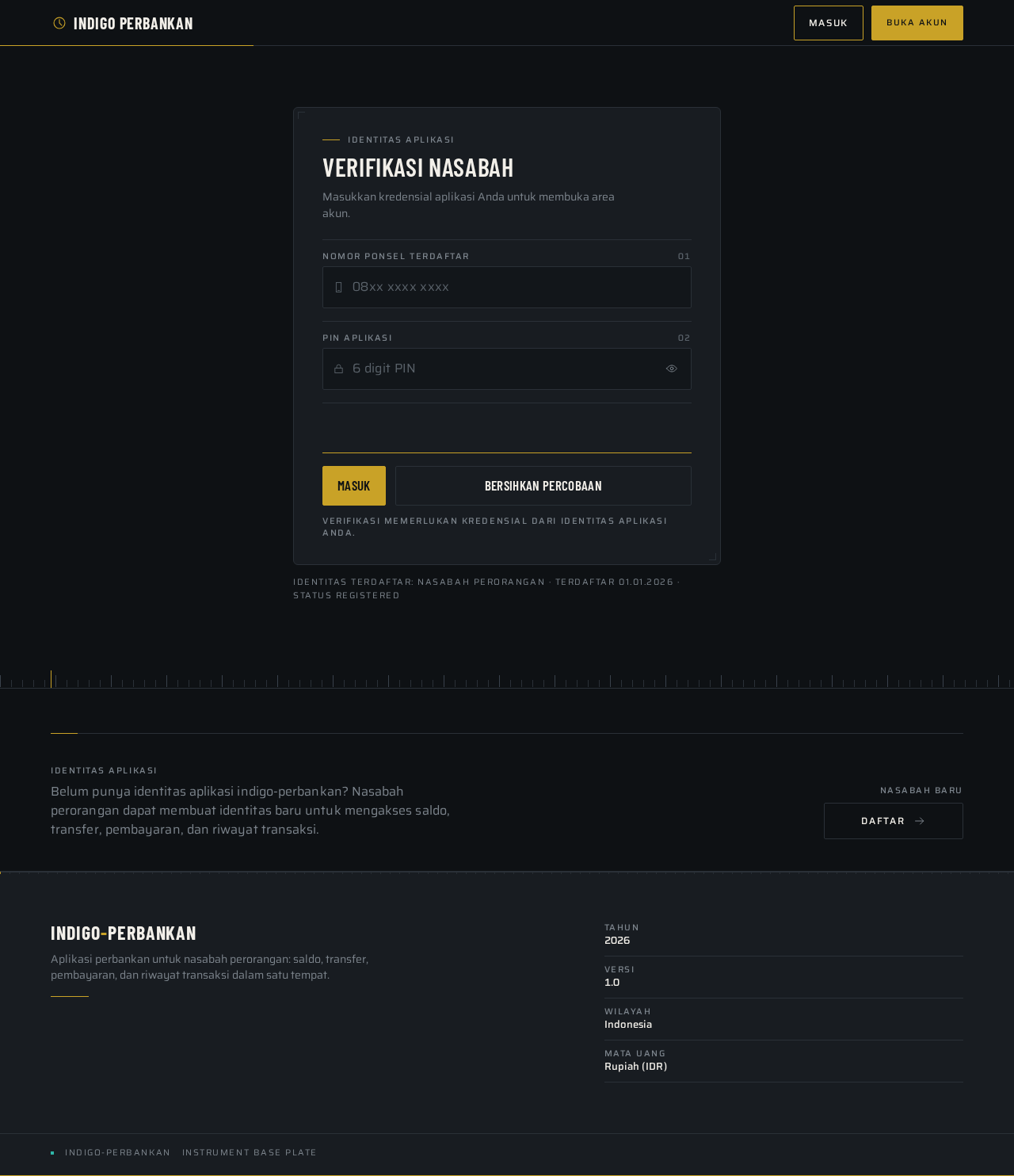Show the PIN with the eye icon
The width and height of the screenshot is (1014, 1176).
[672, 368]
